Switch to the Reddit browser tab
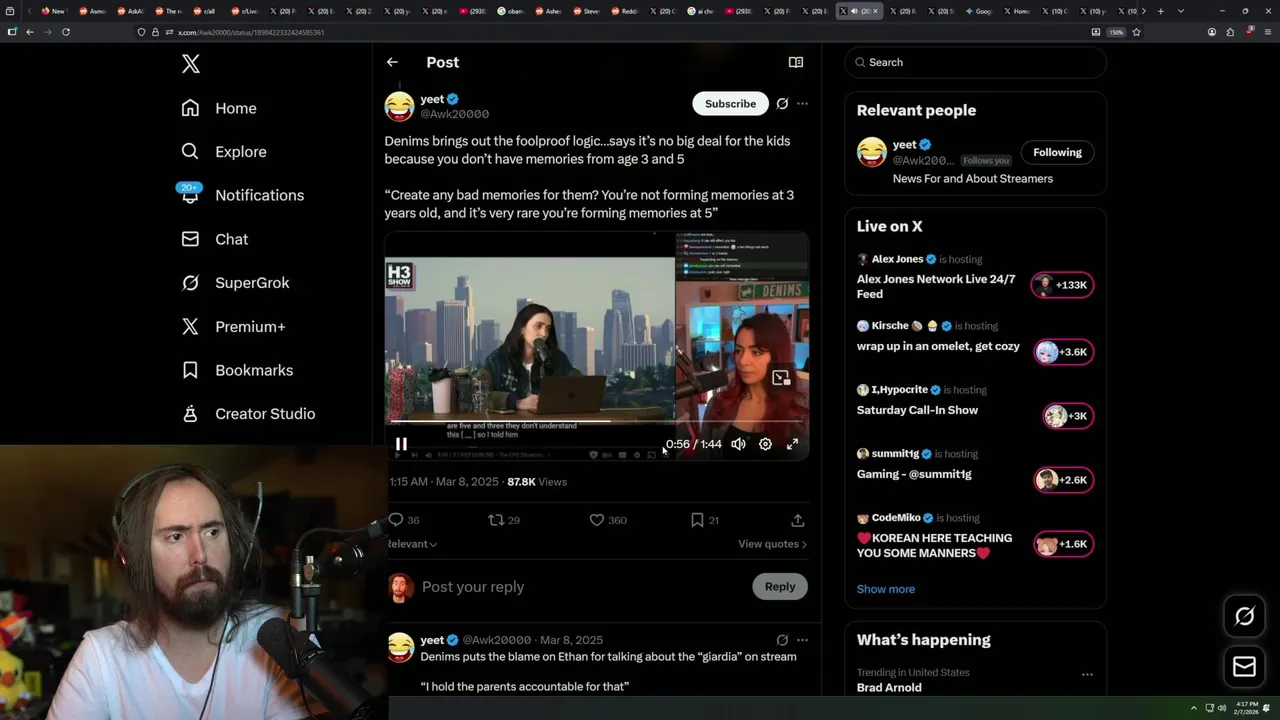The height and width of the screenshot is (720, 1280). coord(625,11)
